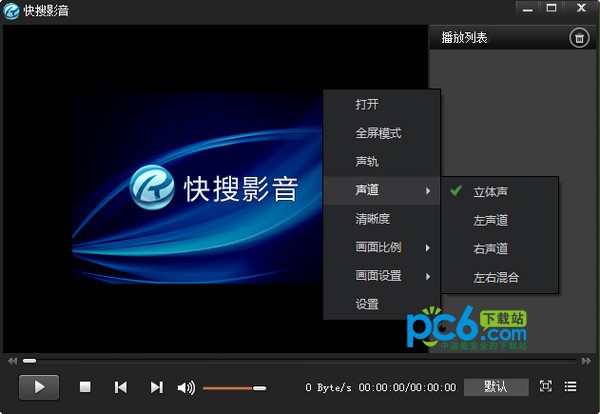Viewport: 600px width, 414px height.
Task: Toggle fullscreen via the frame icon
Action: [x=545, y=386]
